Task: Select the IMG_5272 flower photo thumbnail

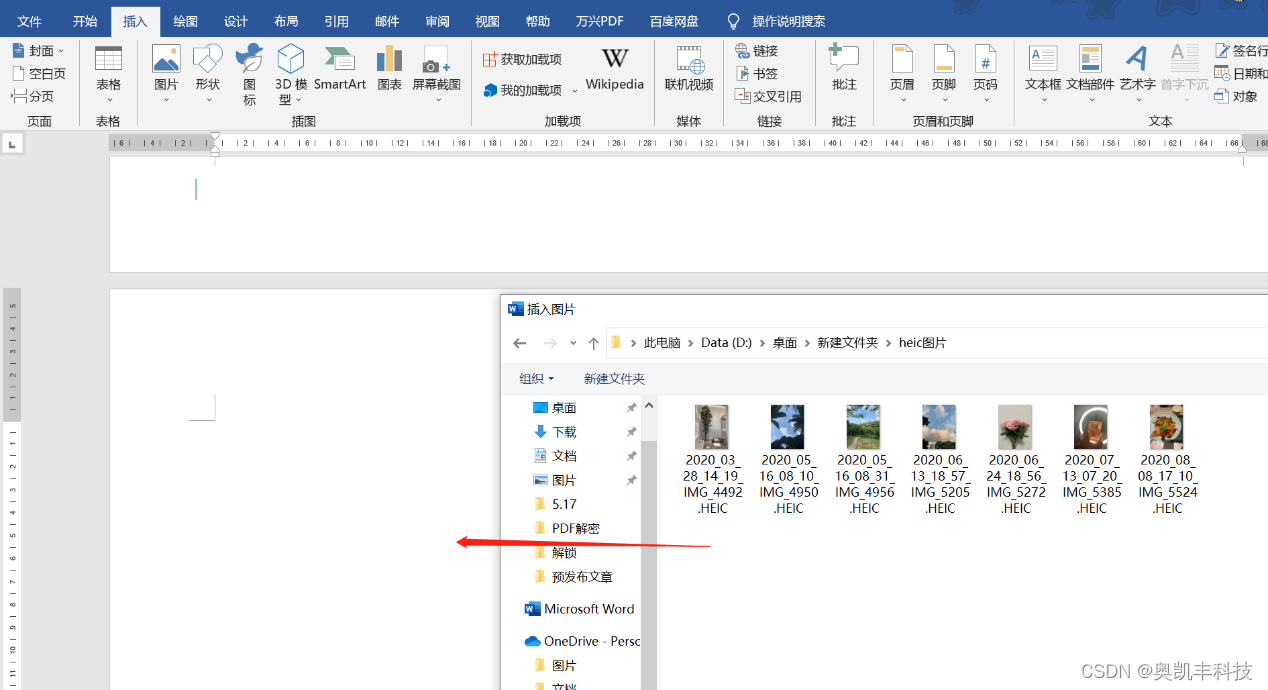Action: 1015,426
